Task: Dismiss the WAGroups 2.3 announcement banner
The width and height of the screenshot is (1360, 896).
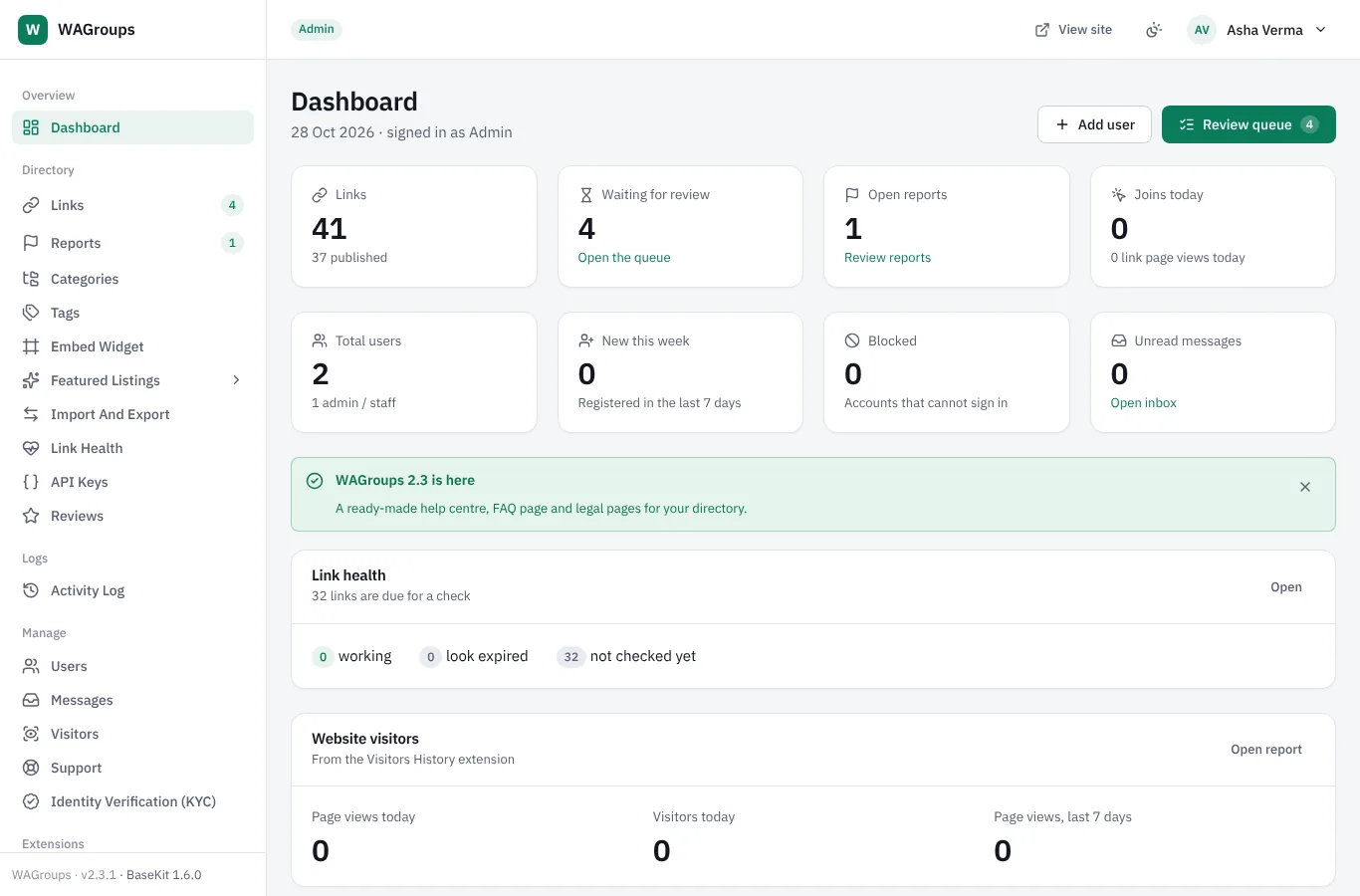Action: (x=1305, y=487)
